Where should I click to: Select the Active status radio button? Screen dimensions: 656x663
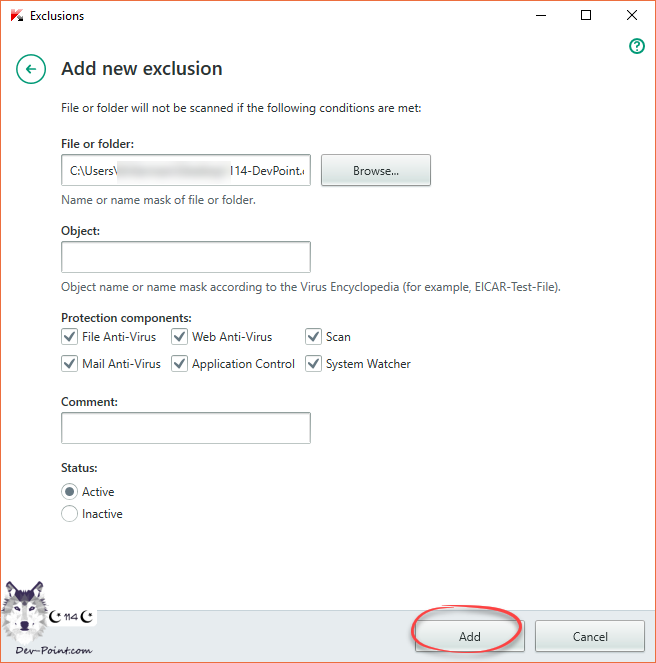pos(70,492)
